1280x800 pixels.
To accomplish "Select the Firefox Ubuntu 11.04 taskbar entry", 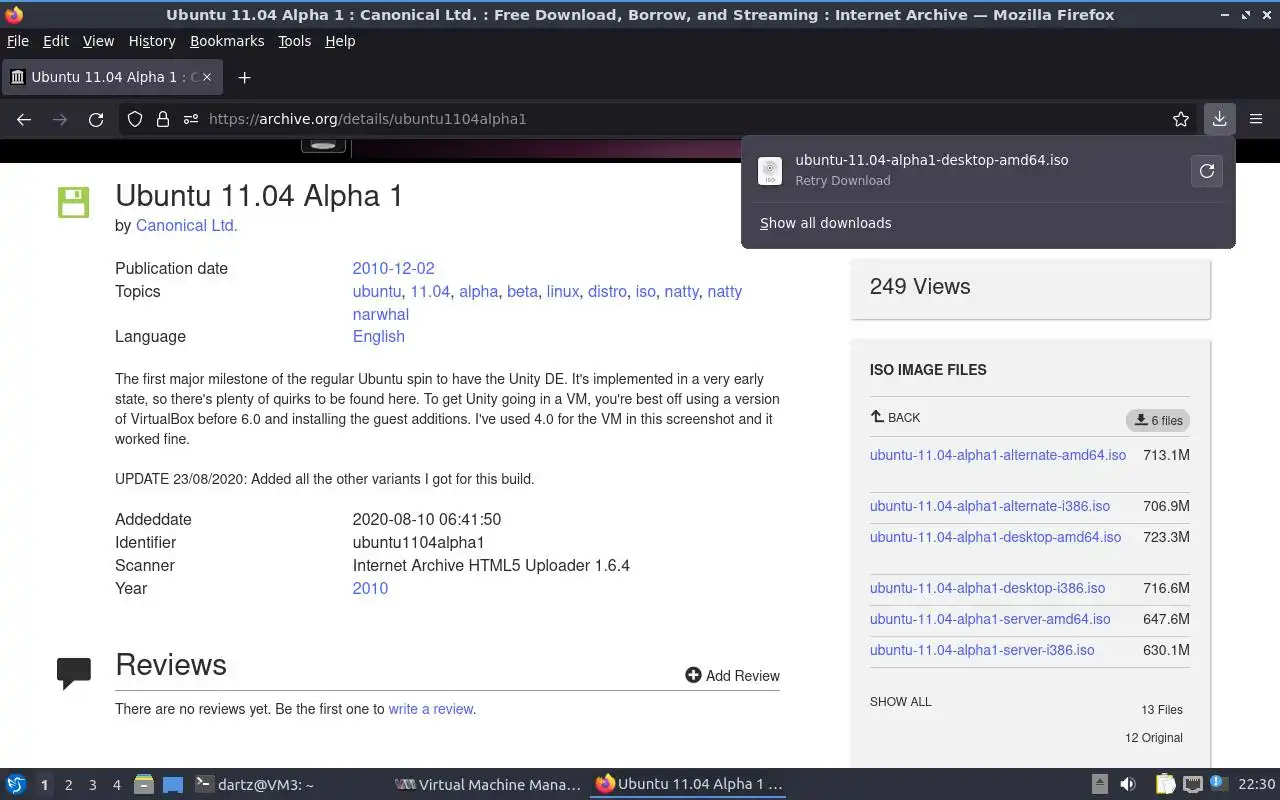I will (689, 784).
